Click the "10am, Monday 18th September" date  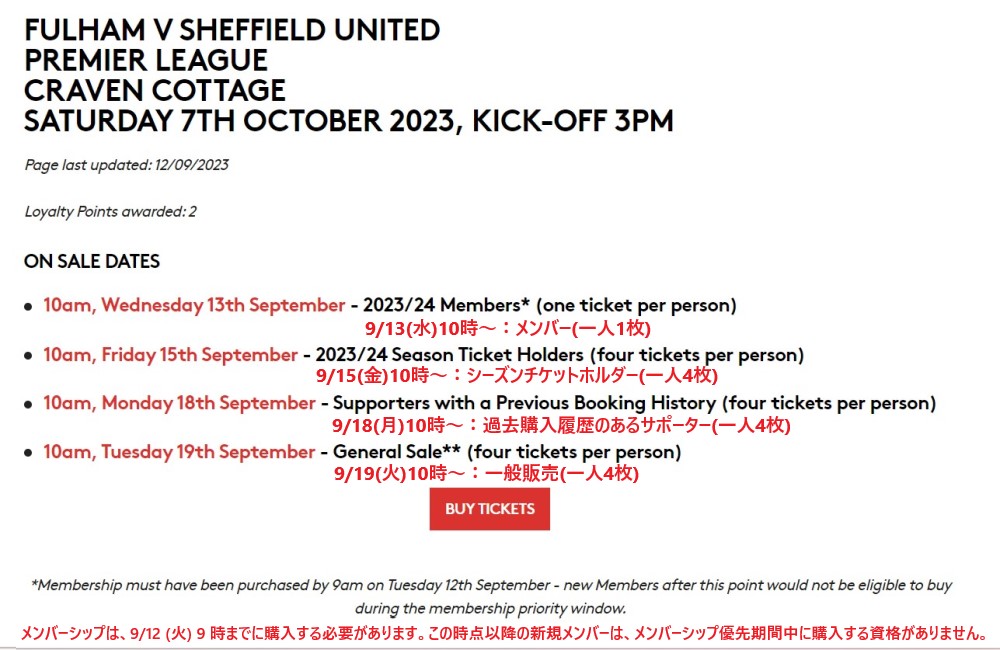[179, 403]
